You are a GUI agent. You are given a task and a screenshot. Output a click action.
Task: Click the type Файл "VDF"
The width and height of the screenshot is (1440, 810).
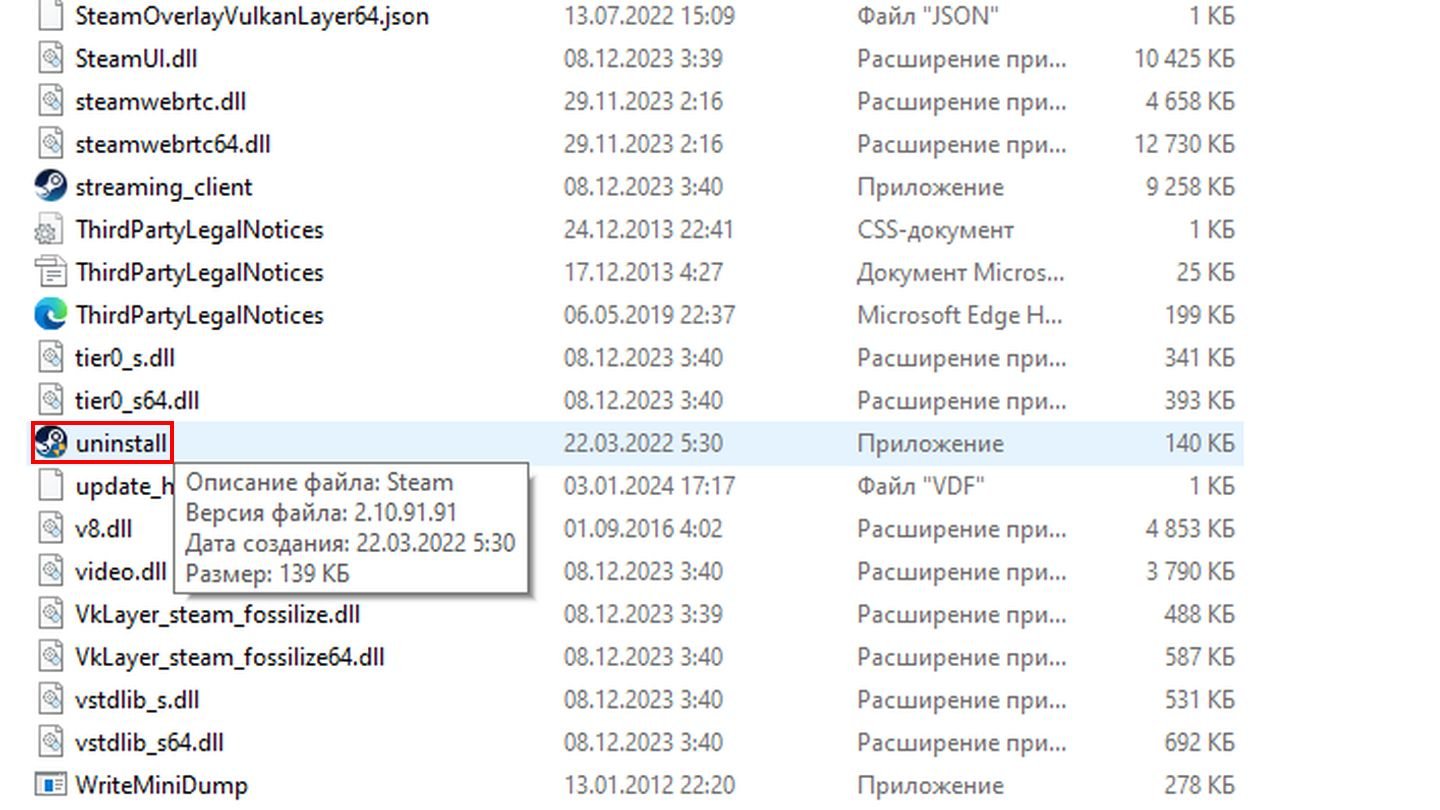pyautogui.click(x=921, y=486)
